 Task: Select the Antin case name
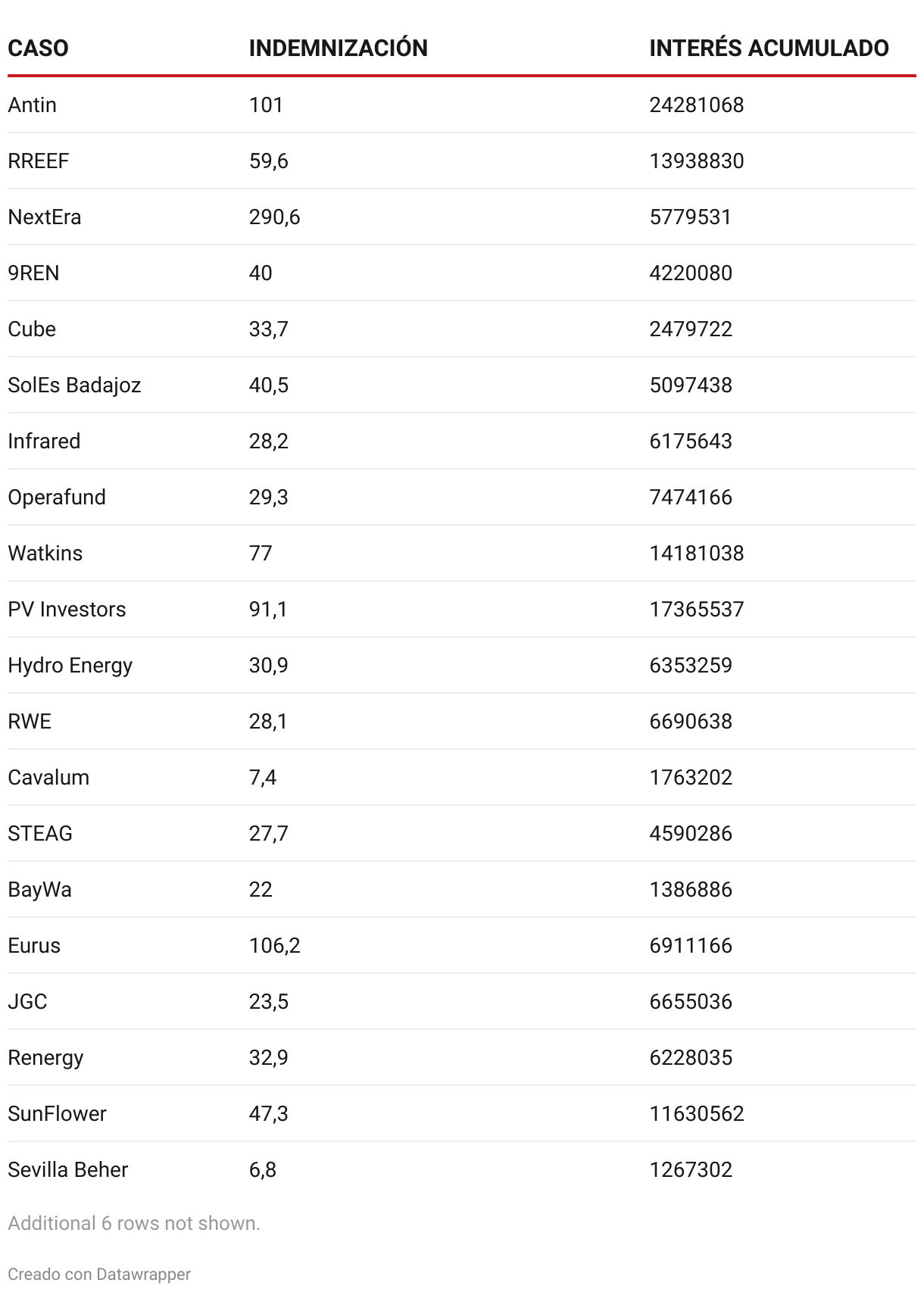click(x=33, y=105)
